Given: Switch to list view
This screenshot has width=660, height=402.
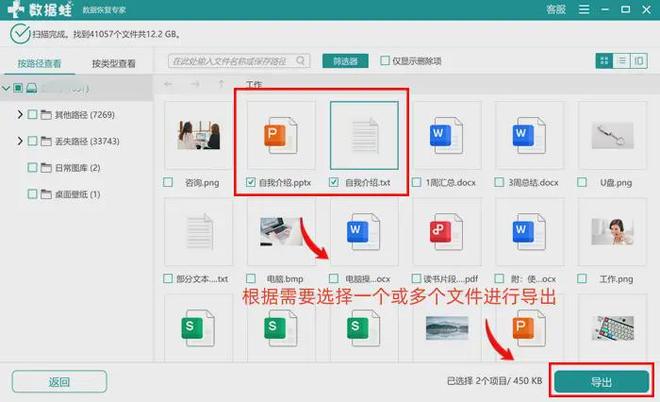Looking at the screenshot, I should click(622, 61).
